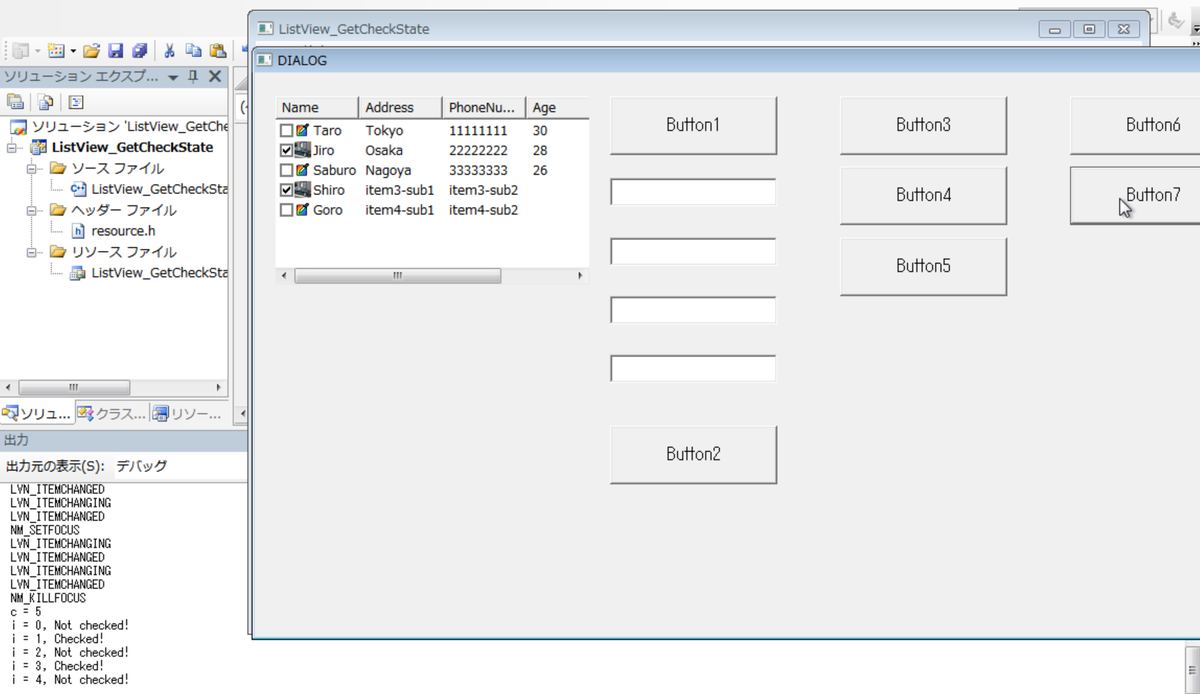Collapse the リソース ファイル folder
The width and height of the screenshot is (1200, 694).
31,253
